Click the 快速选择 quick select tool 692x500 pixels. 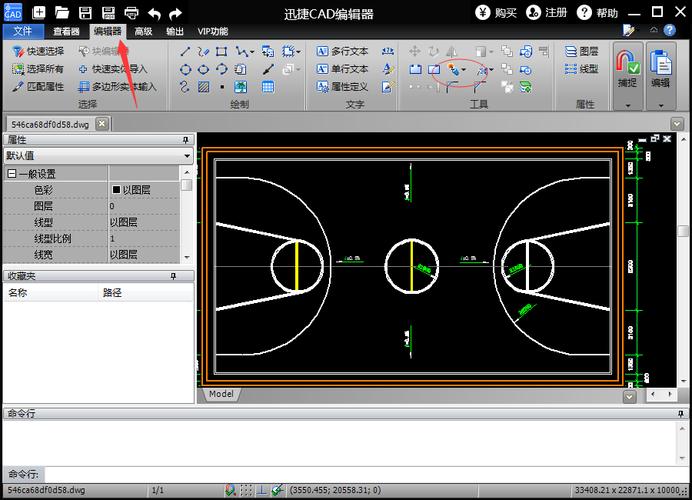[38, 52]
